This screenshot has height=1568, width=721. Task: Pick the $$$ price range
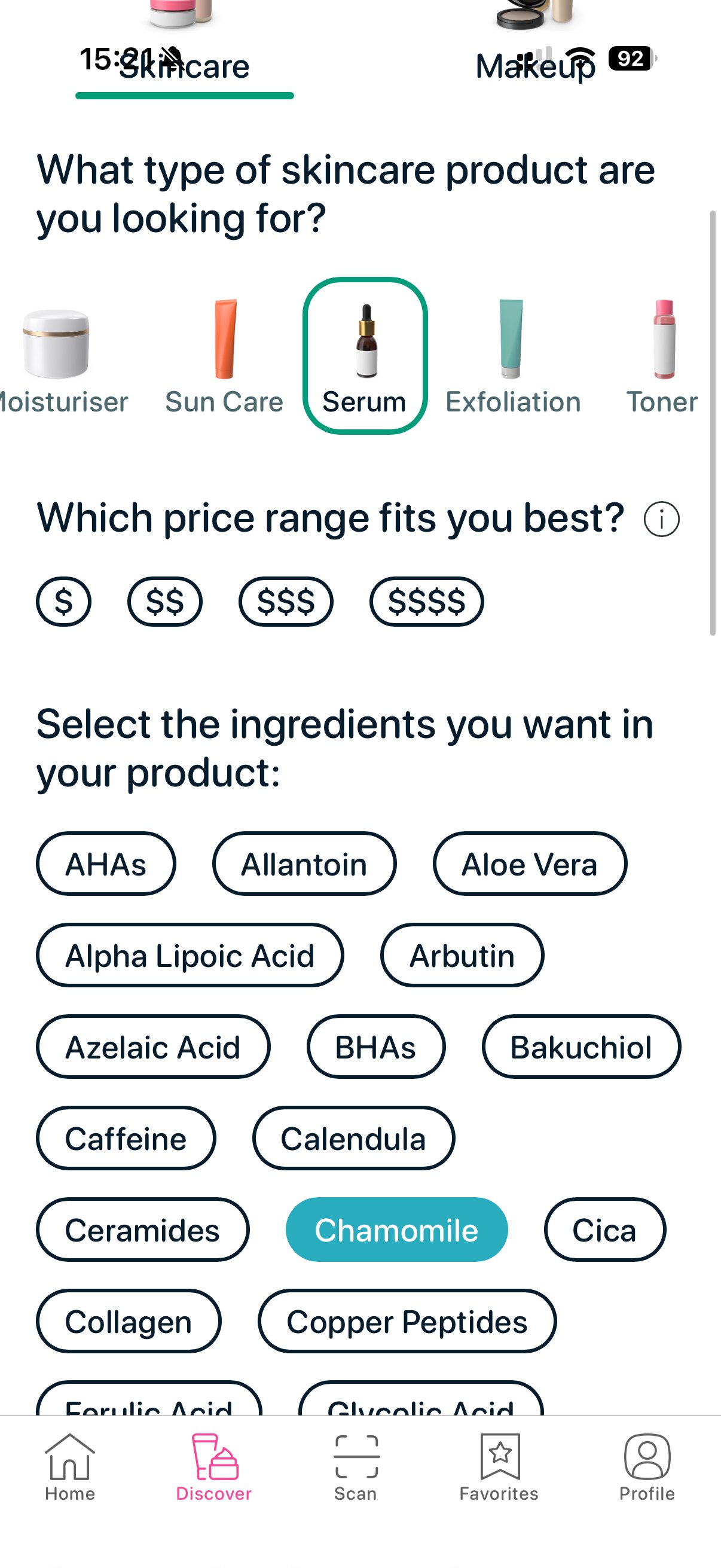(285, 602)
